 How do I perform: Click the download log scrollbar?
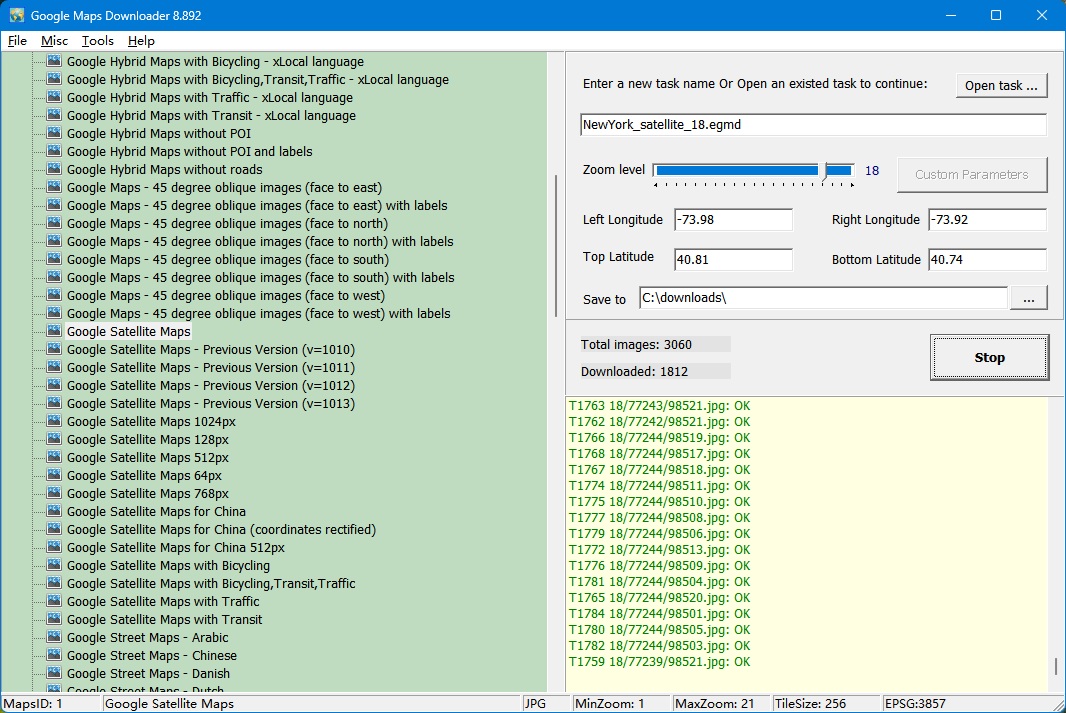(x=1056, y=666)
